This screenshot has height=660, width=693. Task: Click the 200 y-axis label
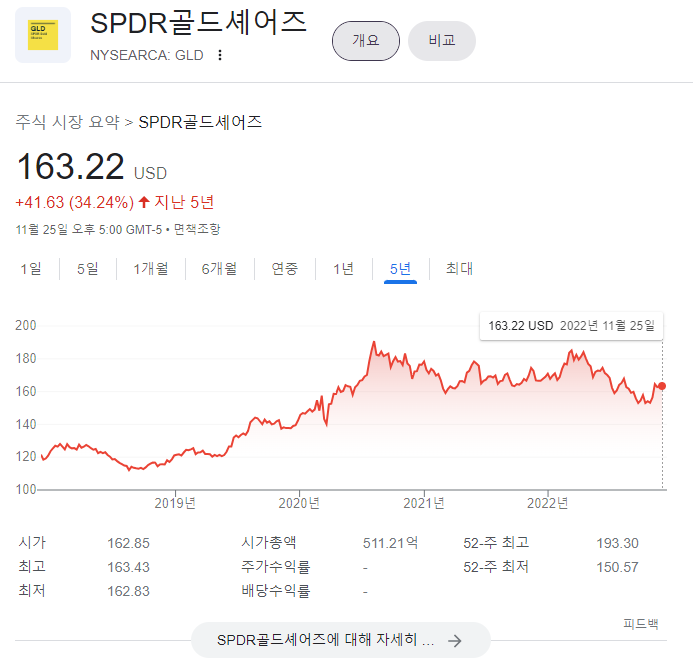tap(26, 325)
